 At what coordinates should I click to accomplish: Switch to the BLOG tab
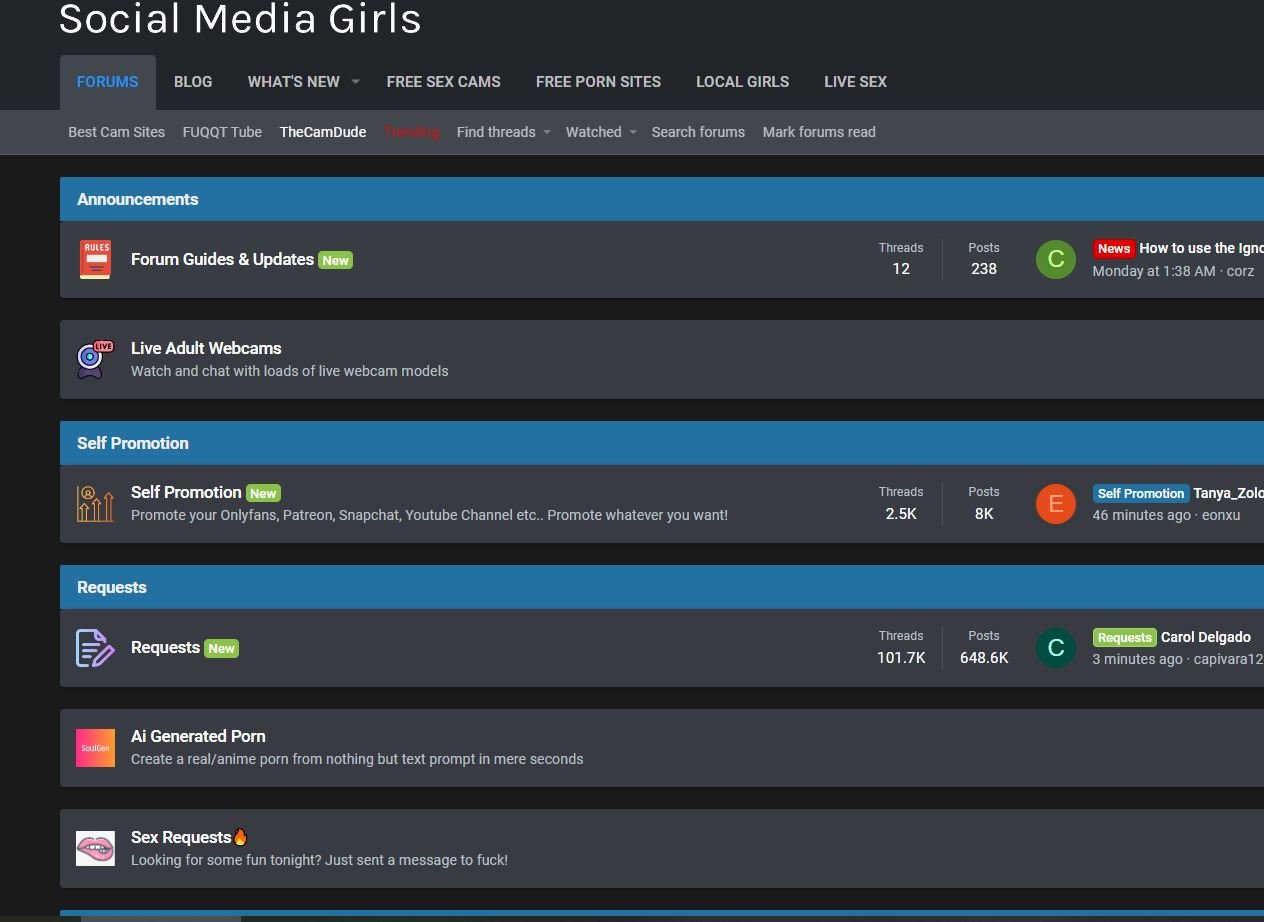(x=193, y=81)
